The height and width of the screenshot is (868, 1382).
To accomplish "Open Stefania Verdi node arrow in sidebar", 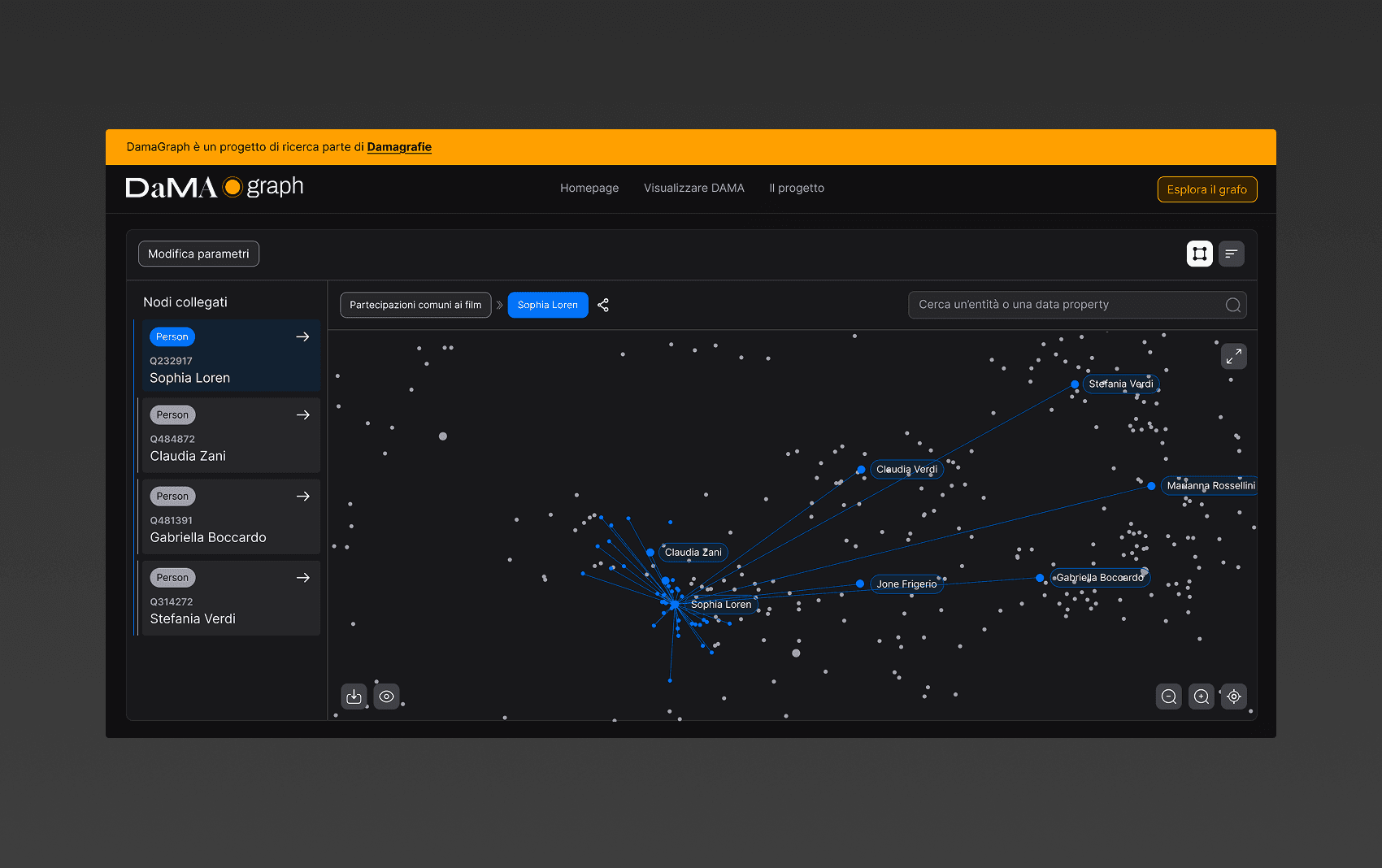I will (x=302, y=577).
